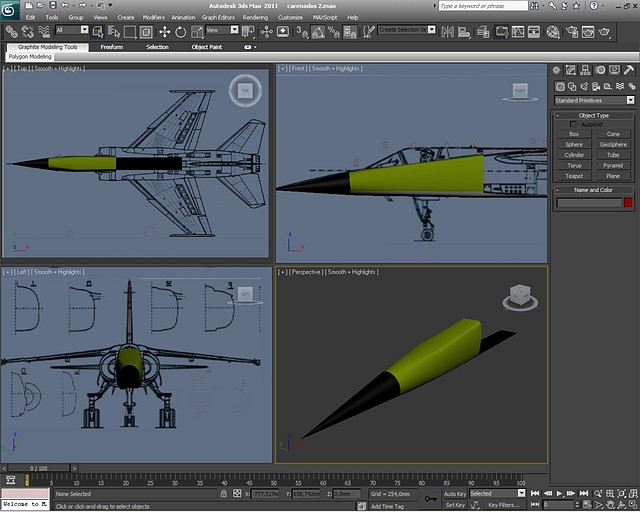Image resolution: width=640 pixels, height=512 pixels.
Task: Switch to the Display command panel tab
Action: (x=614, y=70)
